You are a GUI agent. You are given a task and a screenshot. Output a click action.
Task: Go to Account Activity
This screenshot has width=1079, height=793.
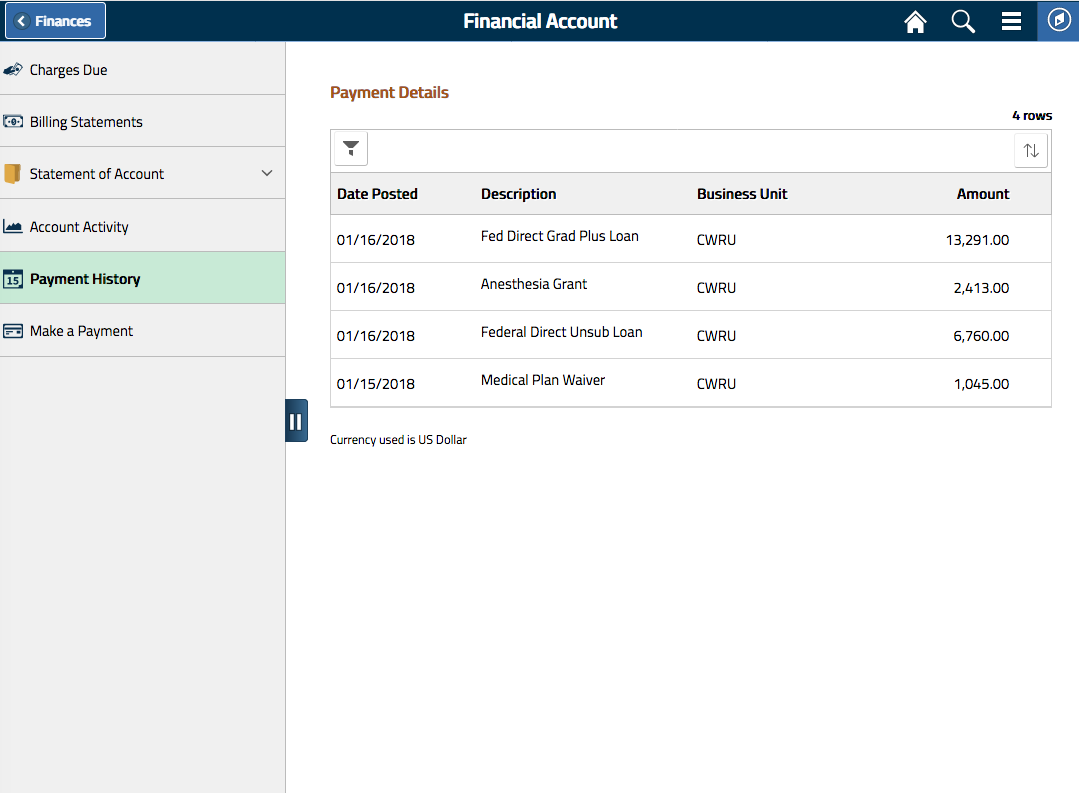[142, 226]
